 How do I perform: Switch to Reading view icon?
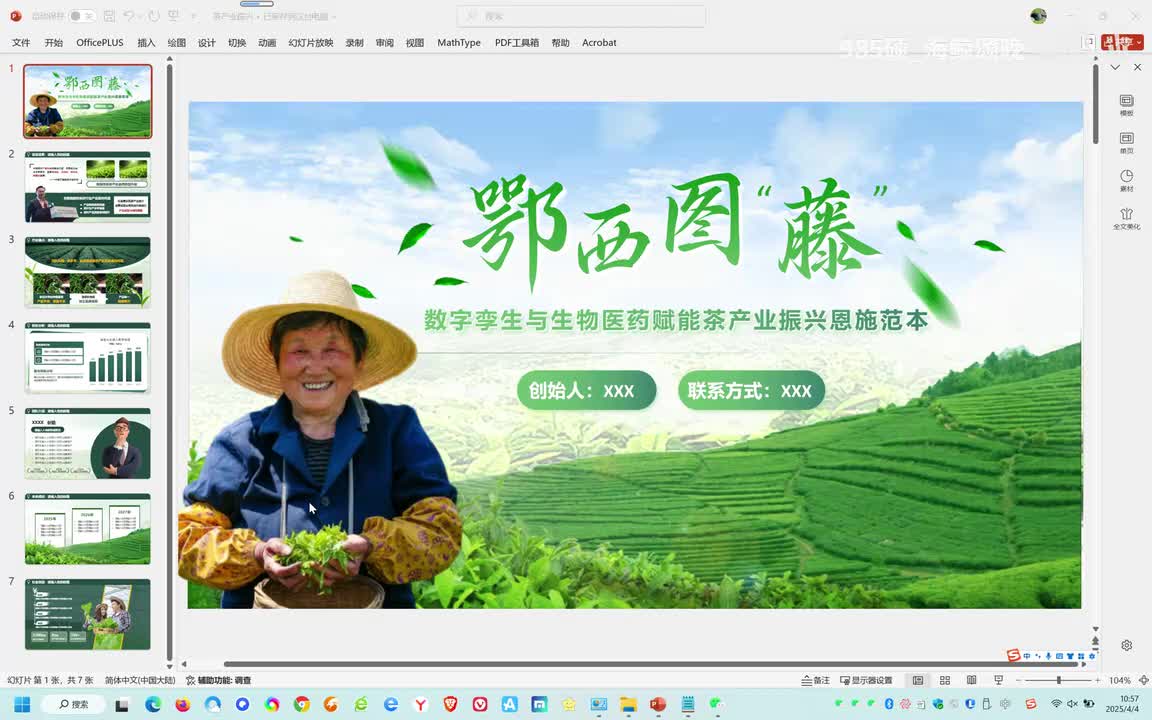[x=971, y=680]
